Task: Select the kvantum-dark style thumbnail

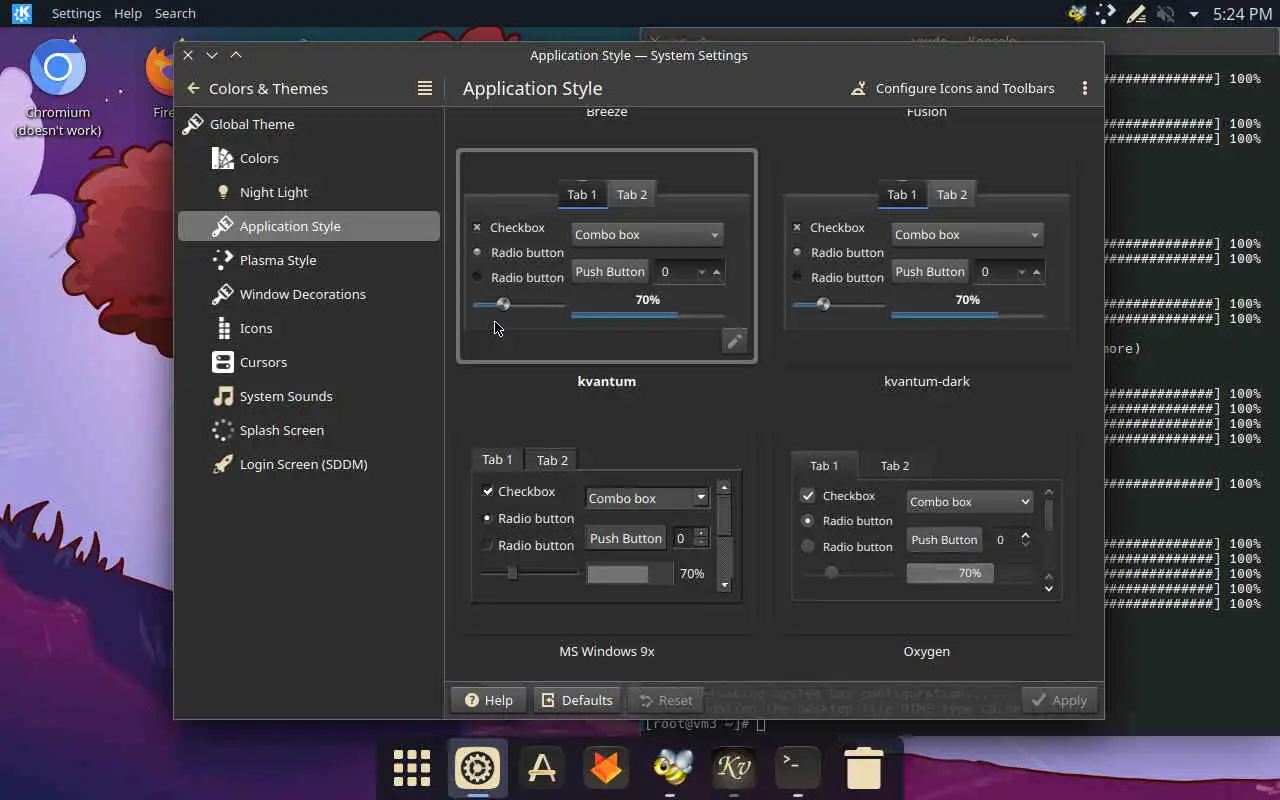Action: pyautogui.click(x=927, y=256)
